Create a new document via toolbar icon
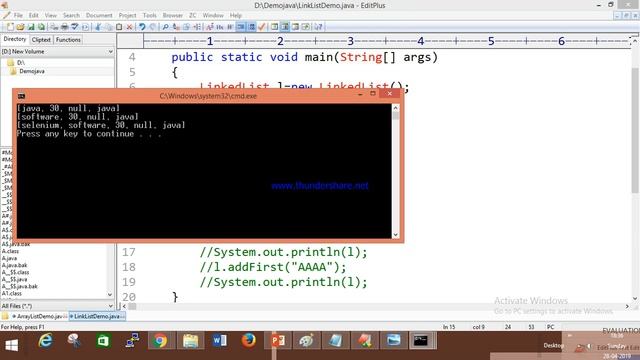The width and height of the screenshot is (640, 360). click(x=10, y=27)
